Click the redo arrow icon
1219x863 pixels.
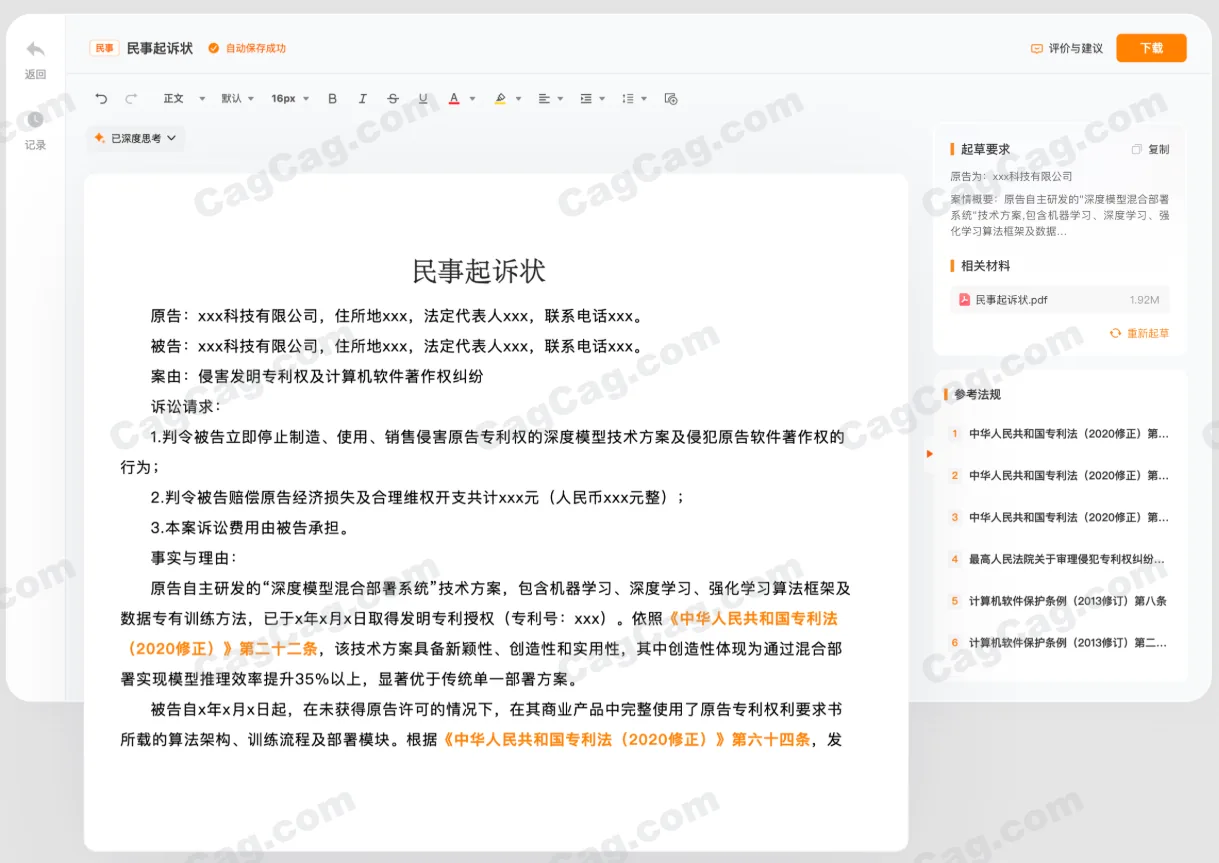[x=131, y=98]
